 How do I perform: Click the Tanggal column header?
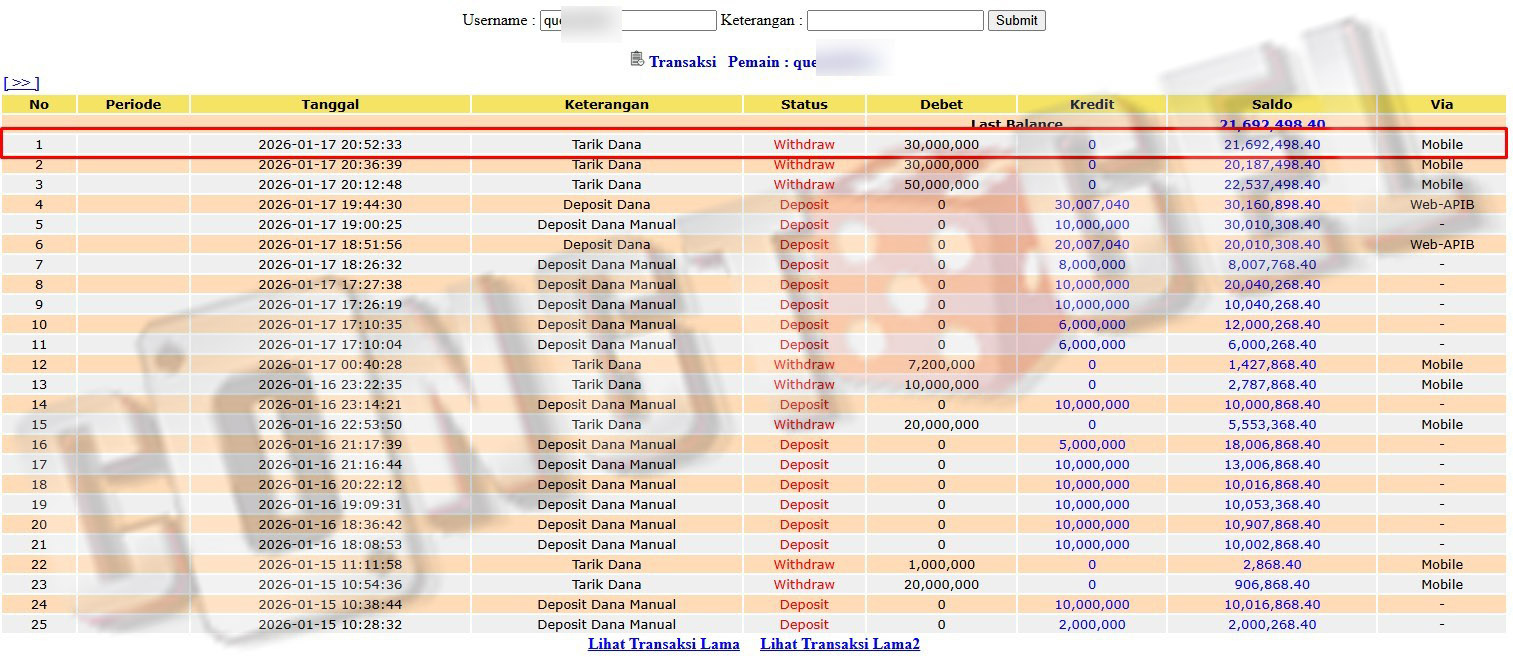330,104
